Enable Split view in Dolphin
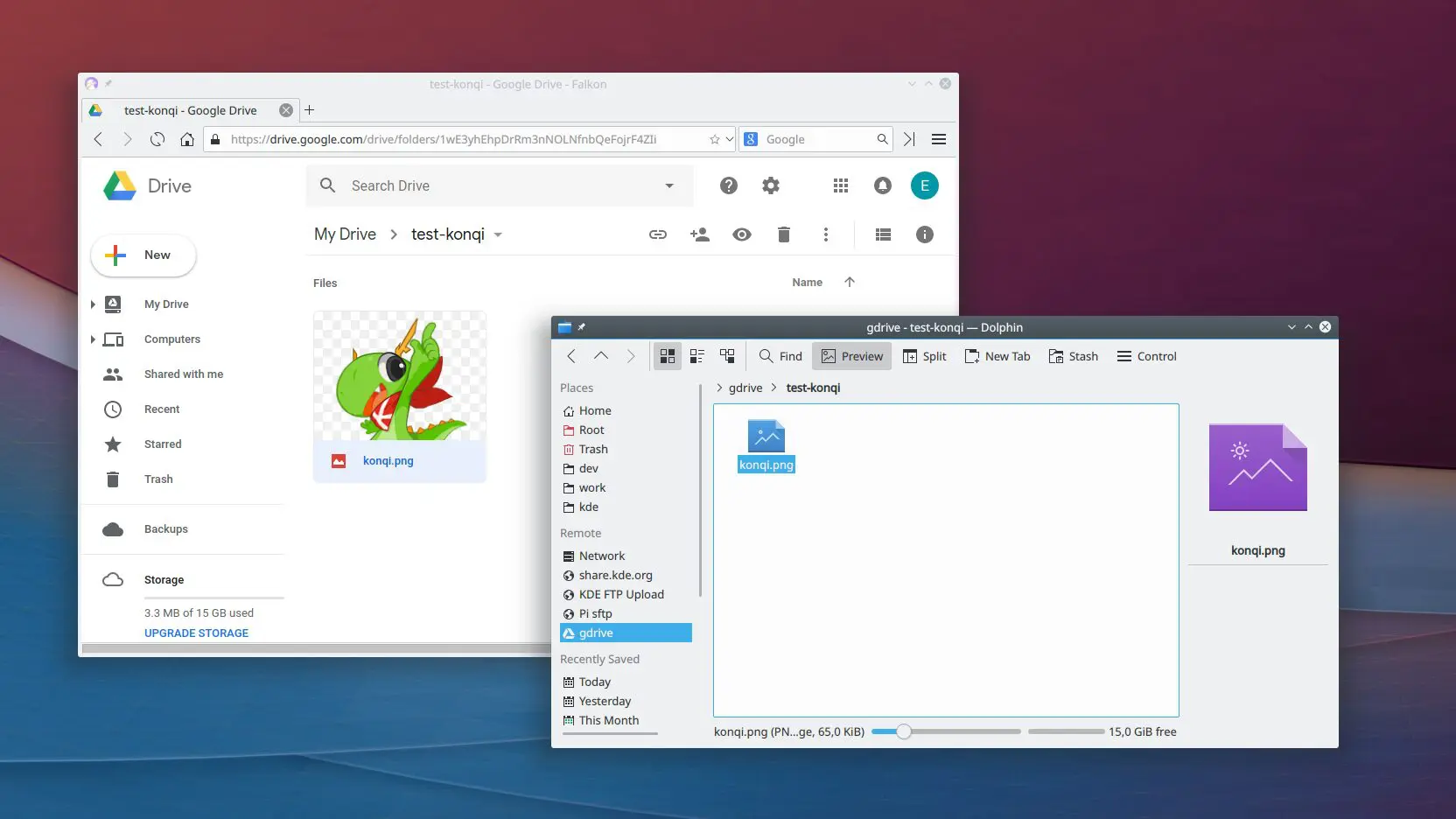This screenshot has height=819, width=1456. pyautogui.click(x=925, y=356)
